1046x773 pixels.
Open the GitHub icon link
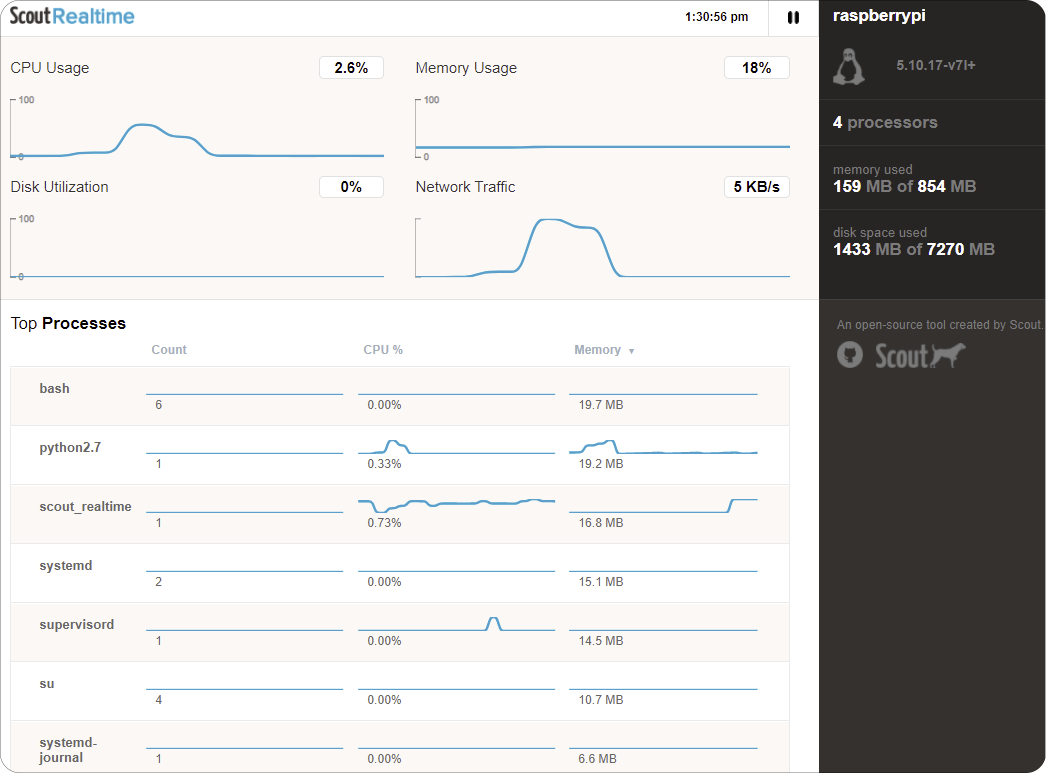(x=850, y=355)
